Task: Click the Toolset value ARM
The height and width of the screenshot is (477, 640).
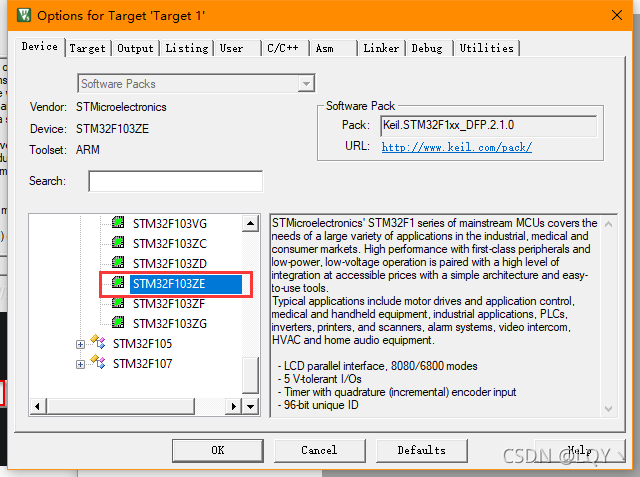Action: (88, 150)
